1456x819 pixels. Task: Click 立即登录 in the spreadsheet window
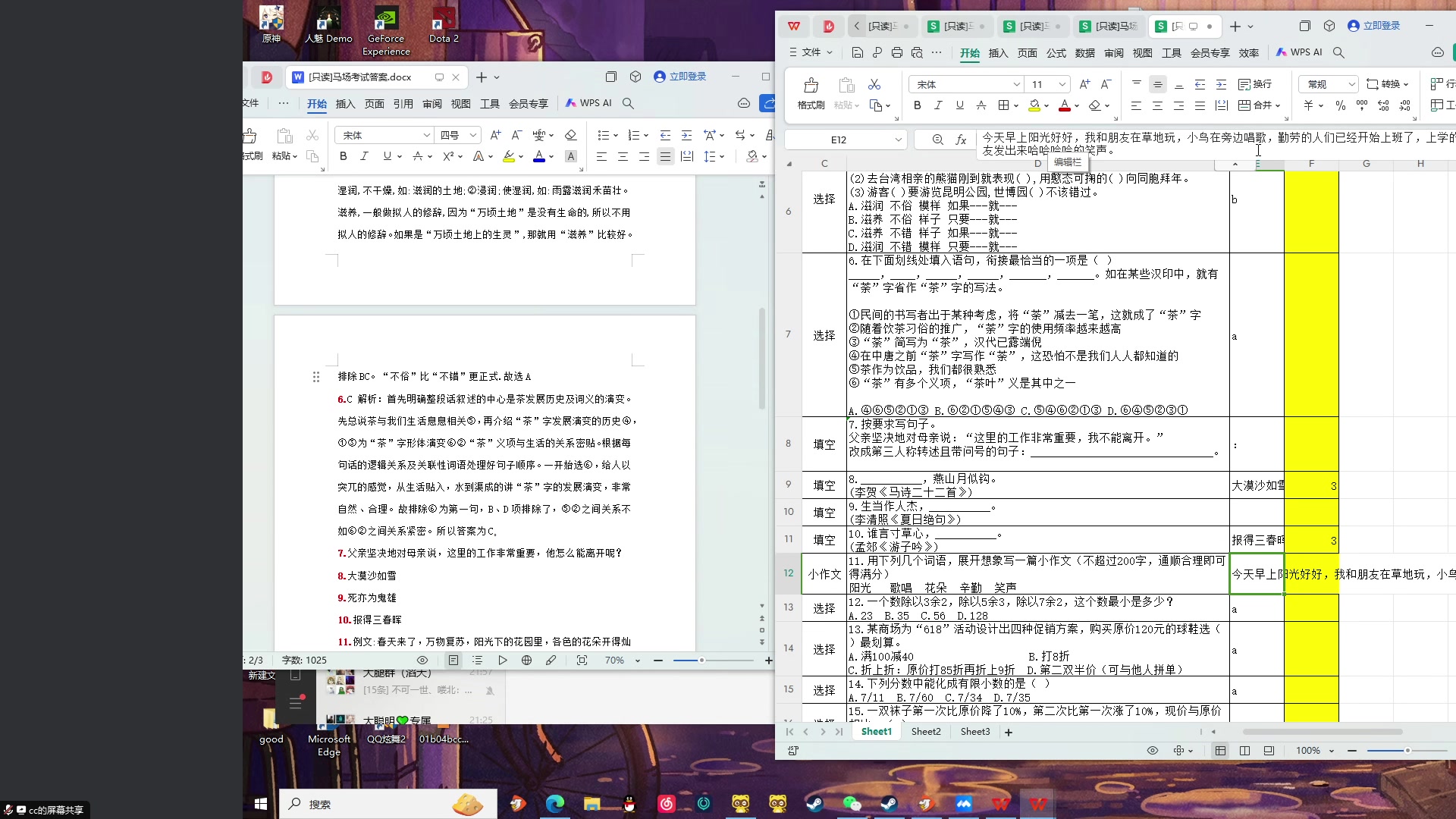click(1373, 26)
